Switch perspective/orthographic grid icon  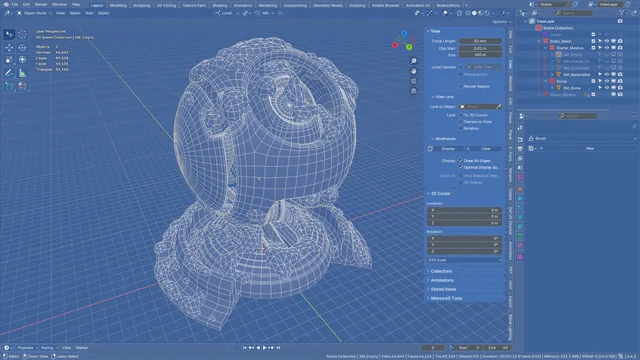pos(413,91)
